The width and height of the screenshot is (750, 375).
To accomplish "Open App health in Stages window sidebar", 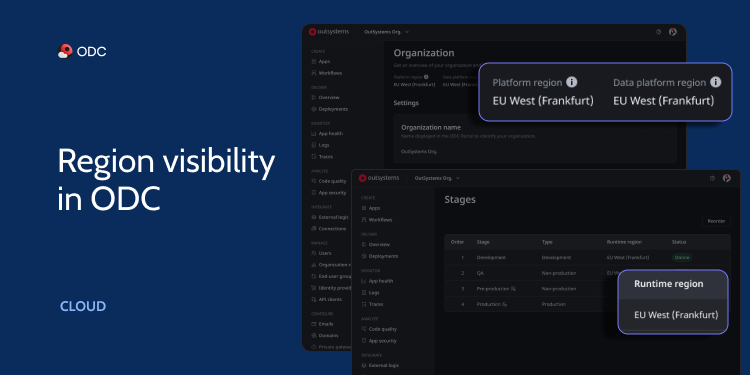I will coord(377,281).
